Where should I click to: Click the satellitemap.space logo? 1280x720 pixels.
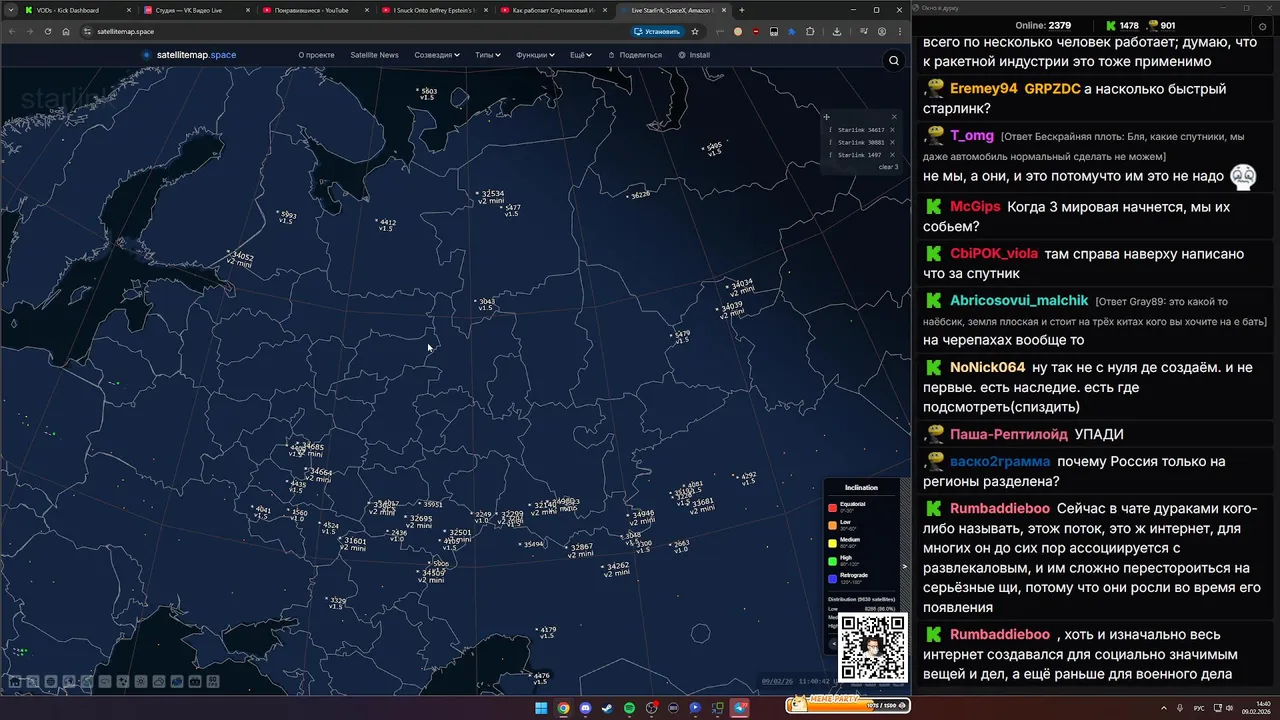[x=189, y=55]
